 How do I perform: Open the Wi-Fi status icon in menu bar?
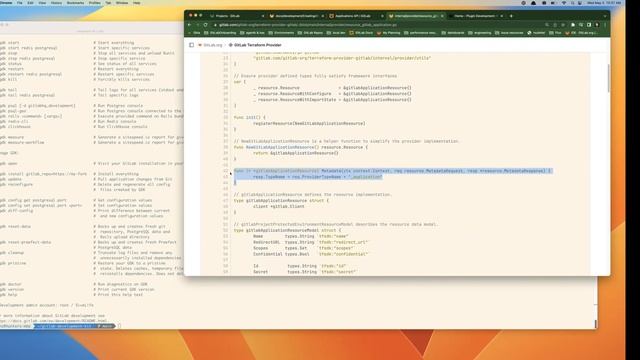(564, 3)
